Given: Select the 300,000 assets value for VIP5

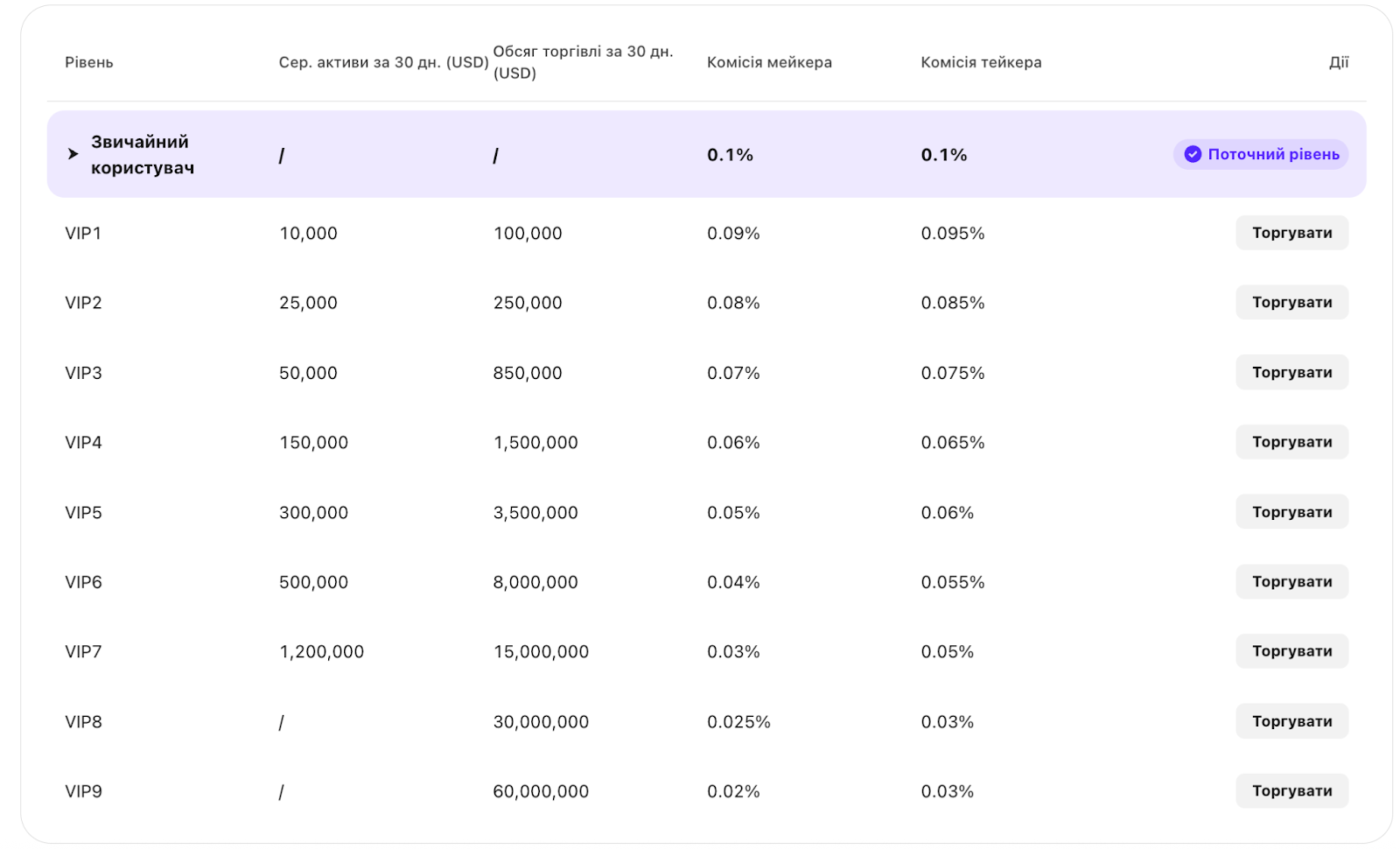Looking at the screenshot, I should [313, 513].
